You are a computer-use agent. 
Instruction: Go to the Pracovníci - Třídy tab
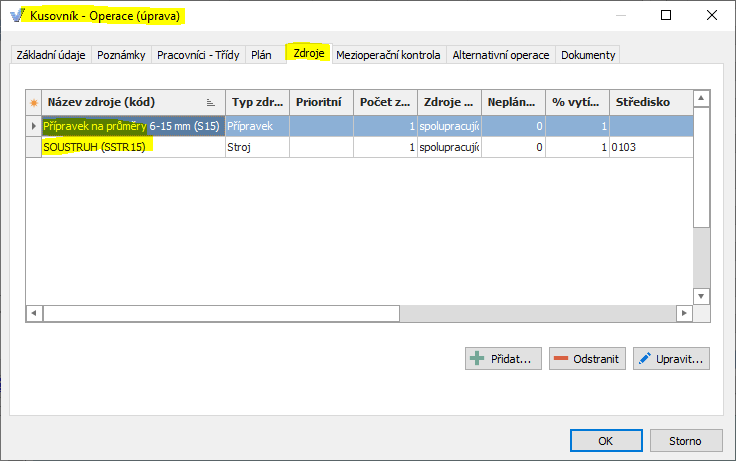198,55
